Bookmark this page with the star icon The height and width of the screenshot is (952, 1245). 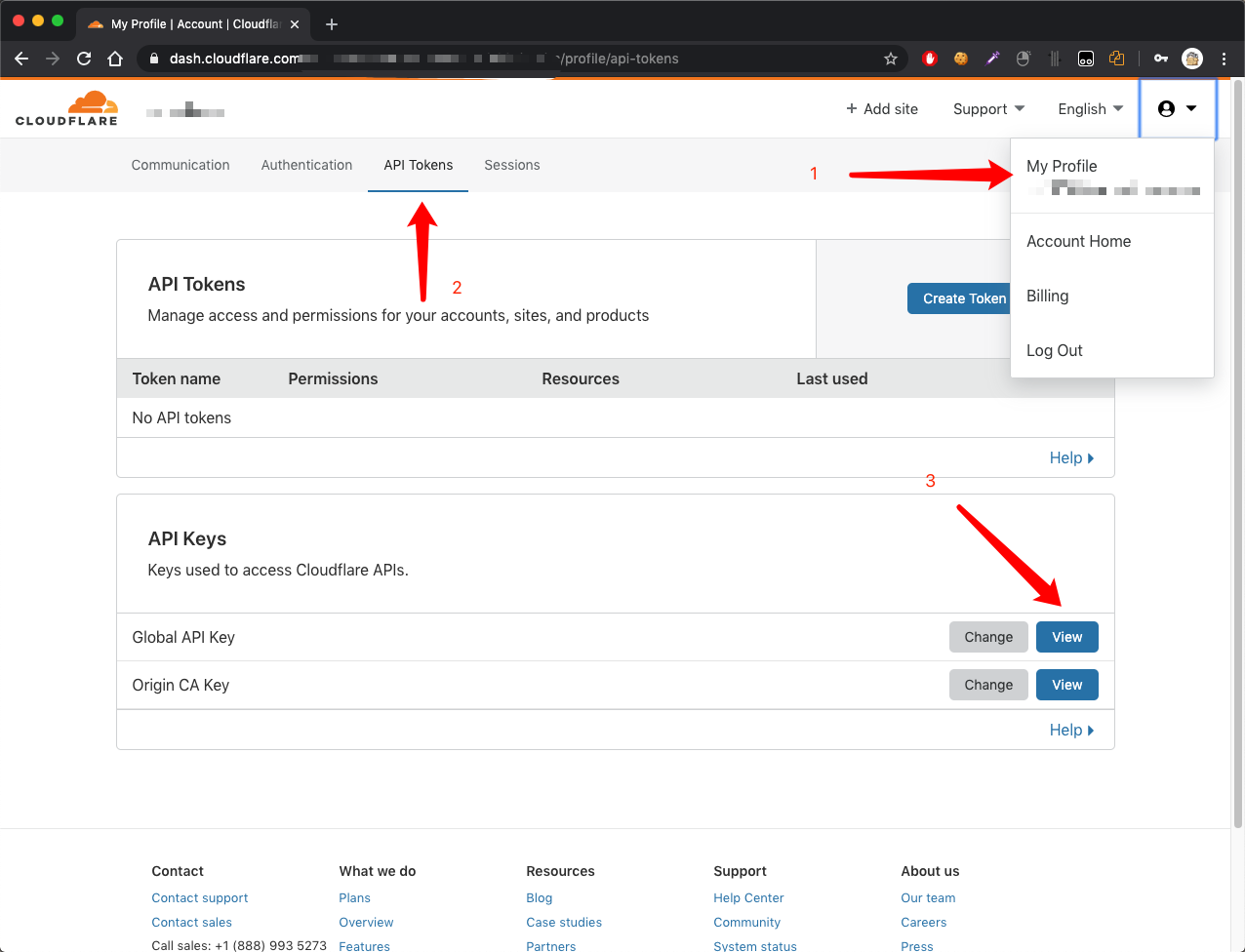[x=890, y=59]
